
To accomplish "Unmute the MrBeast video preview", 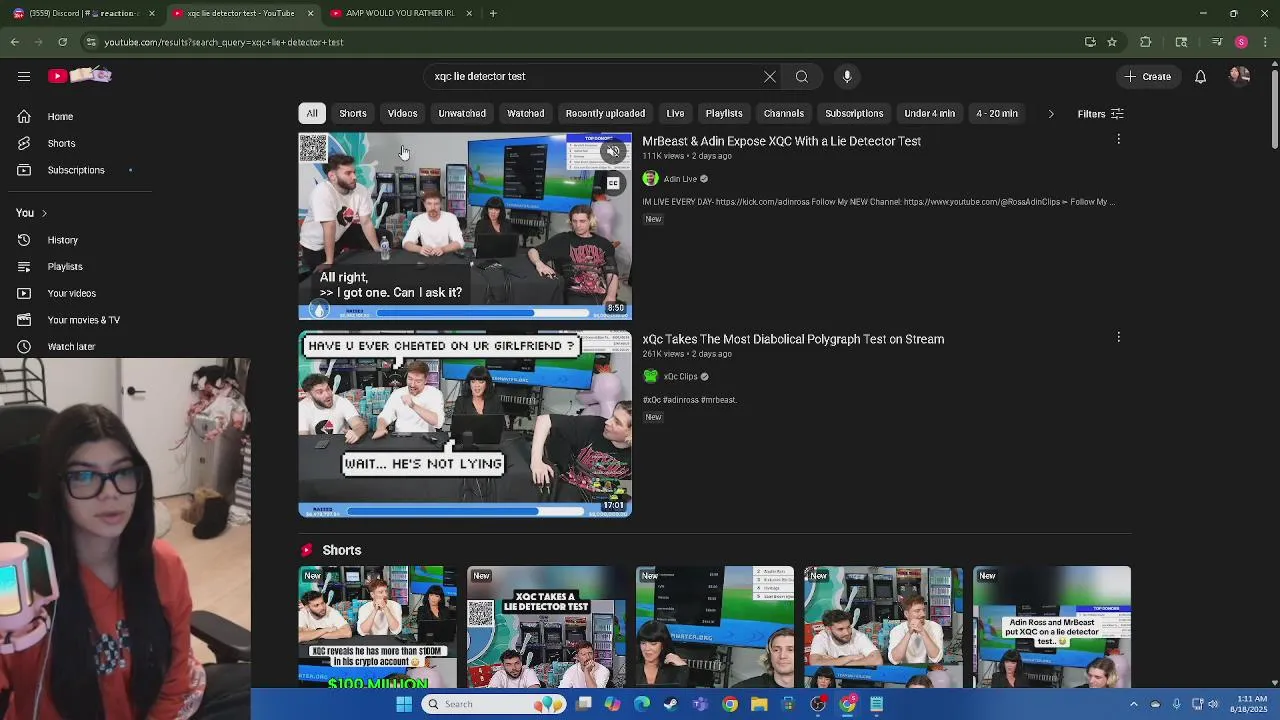I will pos(613,152).
